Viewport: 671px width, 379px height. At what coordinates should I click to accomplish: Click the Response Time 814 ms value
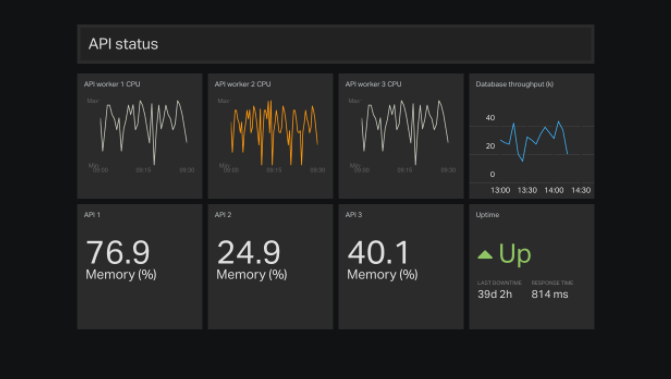pyautogui.click(x=550, y=294)
